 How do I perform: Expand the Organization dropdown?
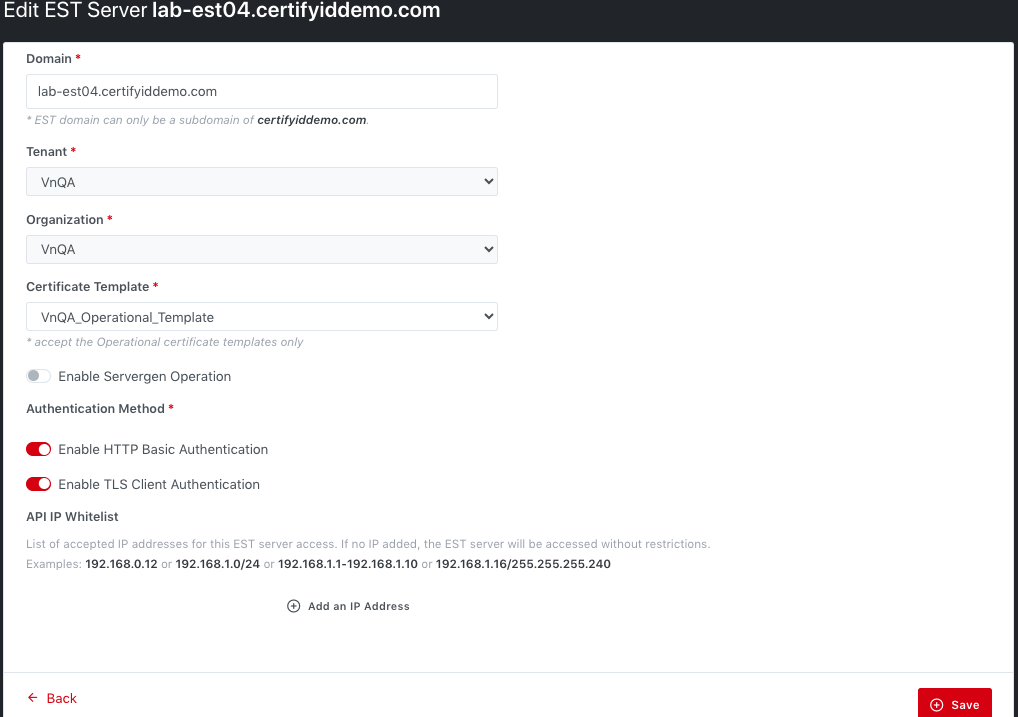(261, 249)
